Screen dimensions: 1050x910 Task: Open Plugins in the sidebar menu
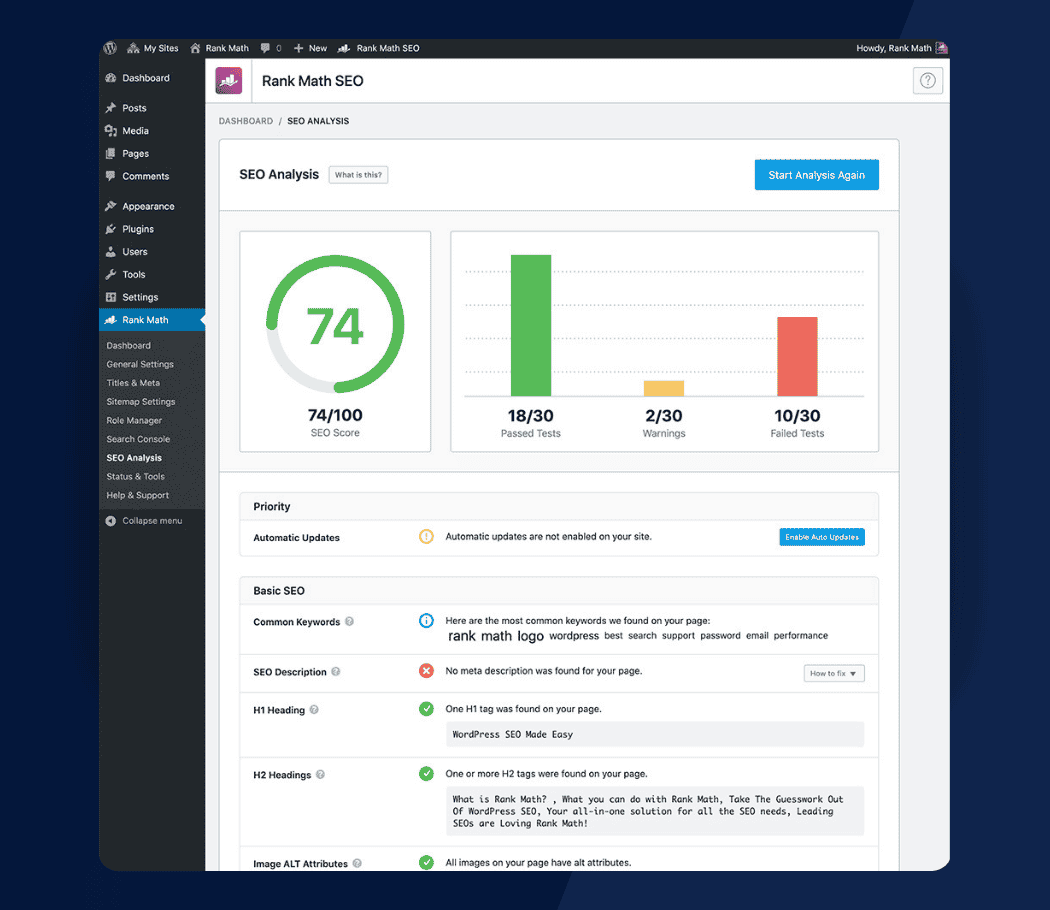pyautogui.click(x=138, y=229)
